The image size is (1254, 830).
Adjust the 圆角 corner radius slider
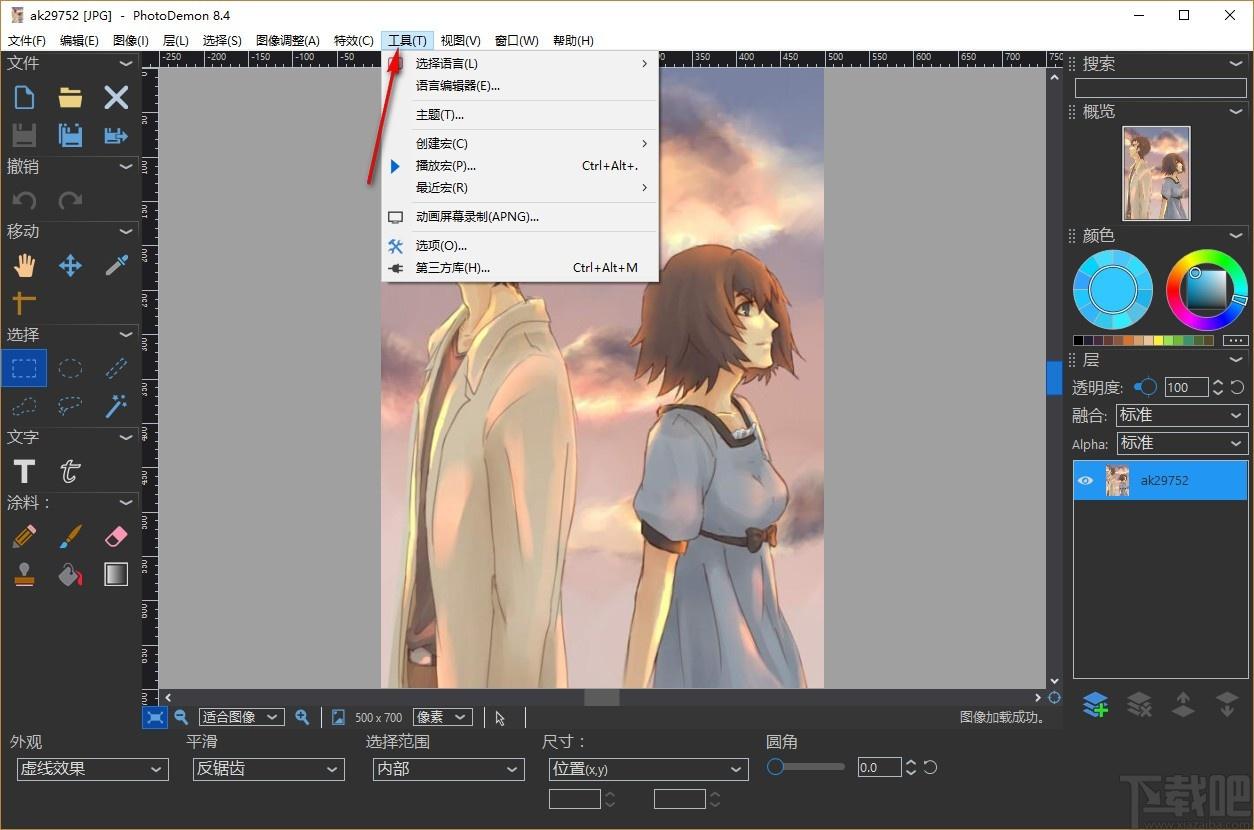(806, 767)
